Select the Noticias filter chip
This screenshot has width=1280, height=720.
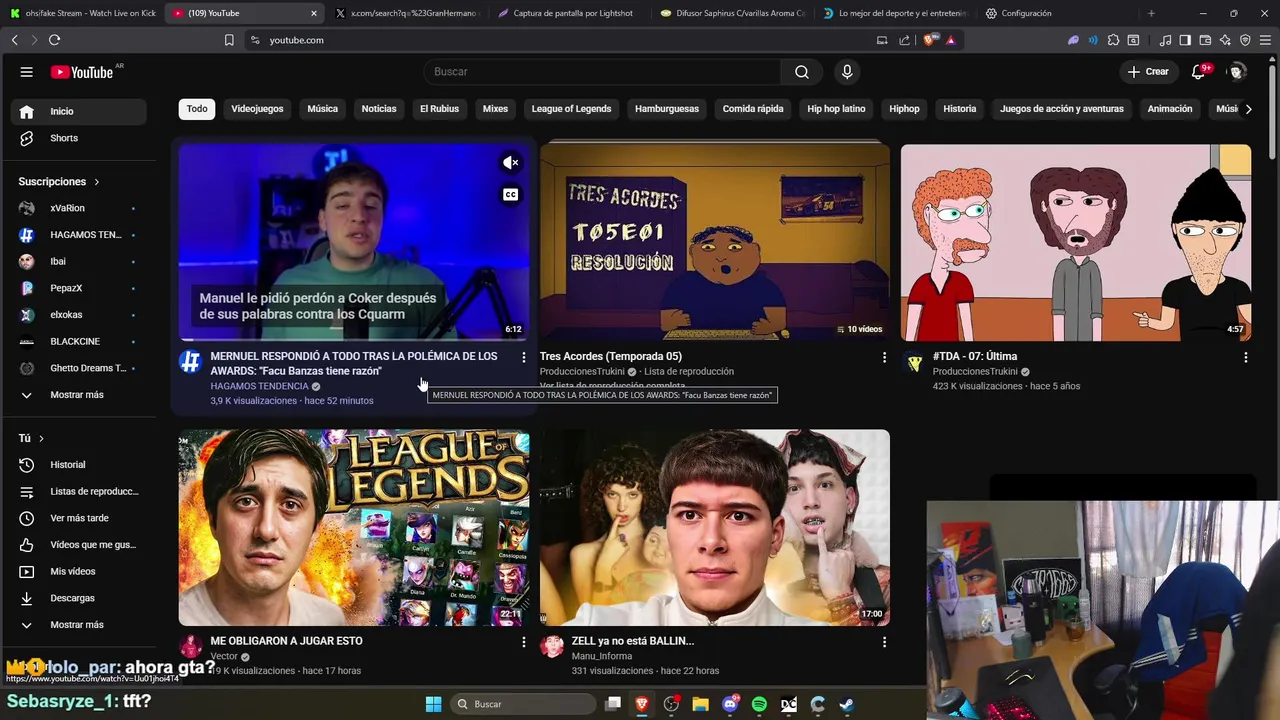(x=379, y=109)
